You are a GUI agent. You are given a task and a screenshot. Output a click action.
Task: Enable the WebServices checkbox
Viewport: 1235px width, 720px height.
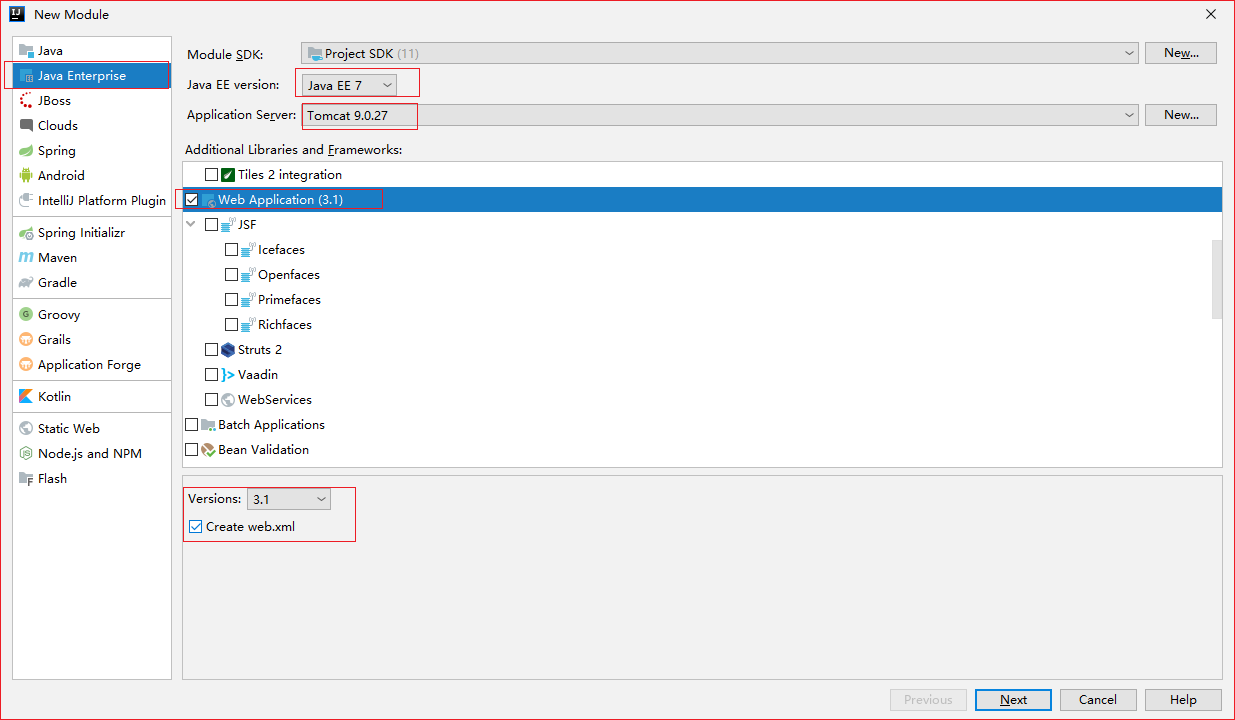click(211, 400)
